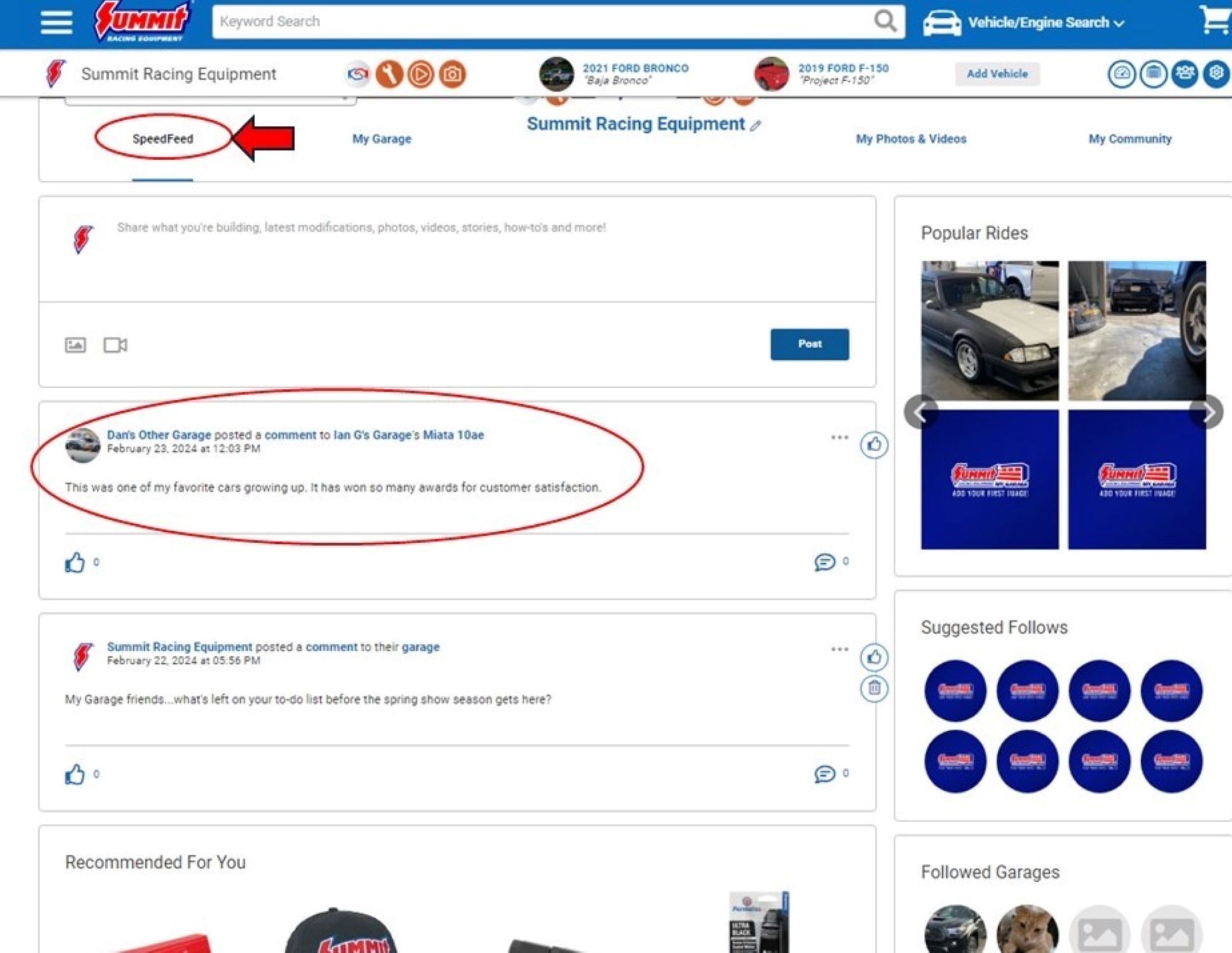Open Ian G's Garage's Miata 10ae link
Viewport: 1232px width, 953px height.
409,435
